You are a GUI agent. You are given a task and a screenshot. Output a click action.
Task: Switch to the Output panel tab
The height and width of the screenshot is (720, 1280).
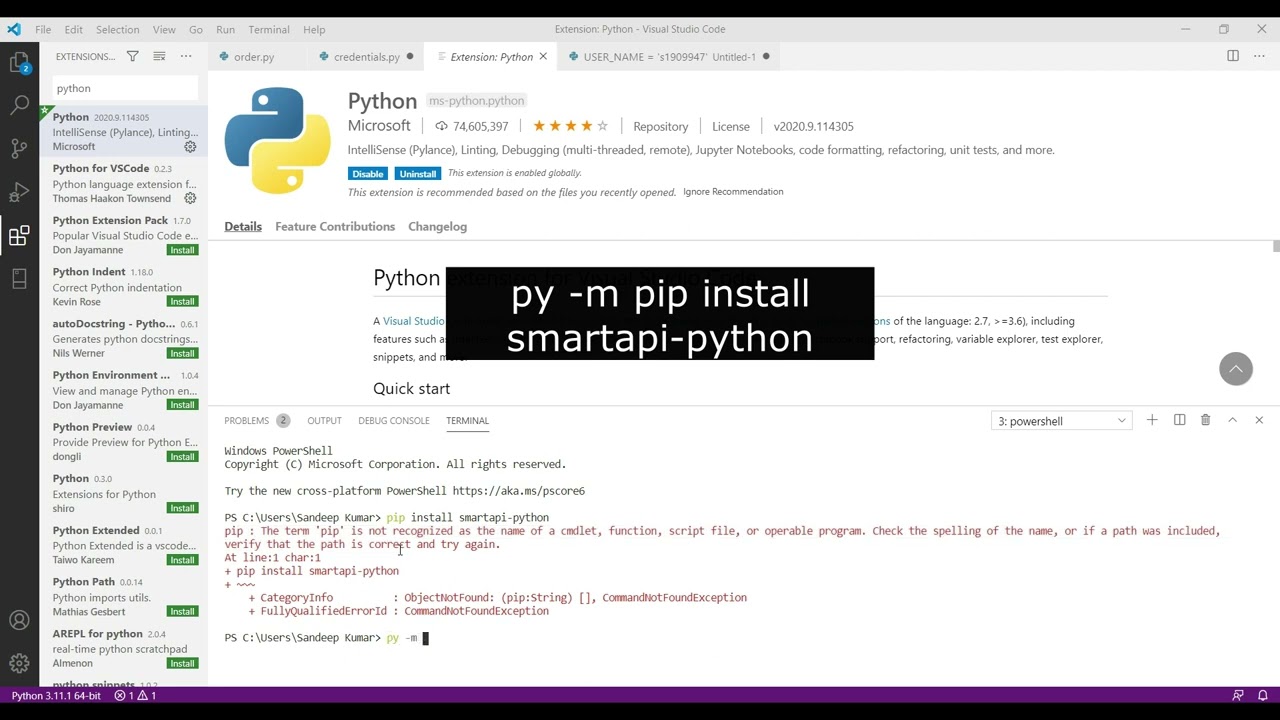[324, 421]
